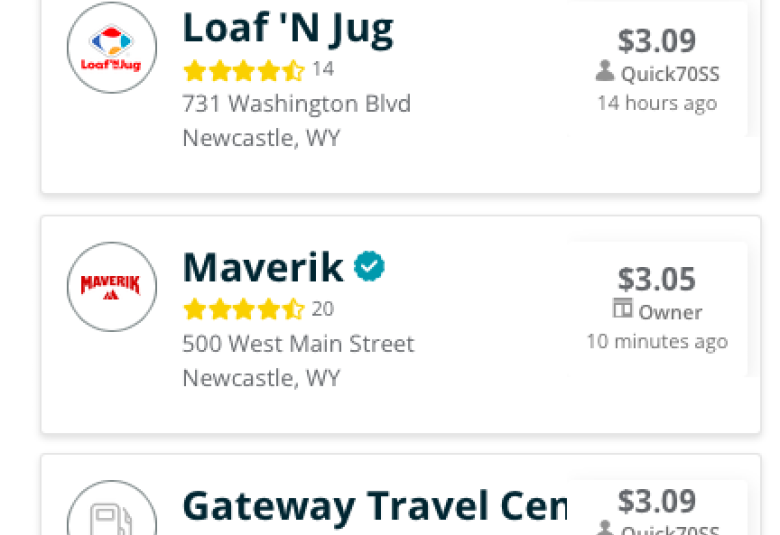Open the Loaf 'N Jug station title
780x535 pixels.
click(288, 30)
